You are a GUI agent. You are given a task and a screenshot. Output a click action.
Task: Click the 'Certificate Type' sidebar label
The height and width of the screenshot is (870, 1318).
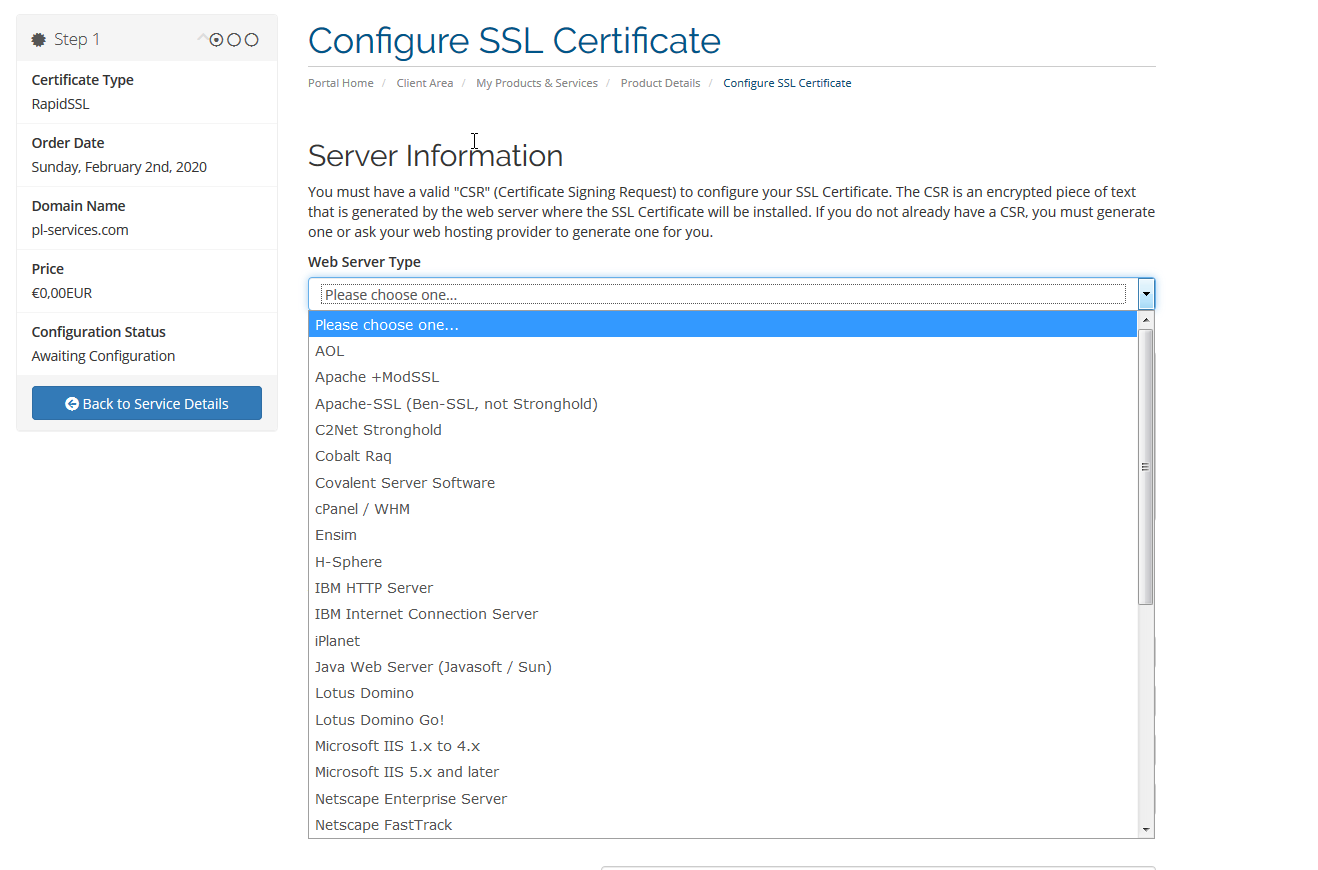click(82, 80)
